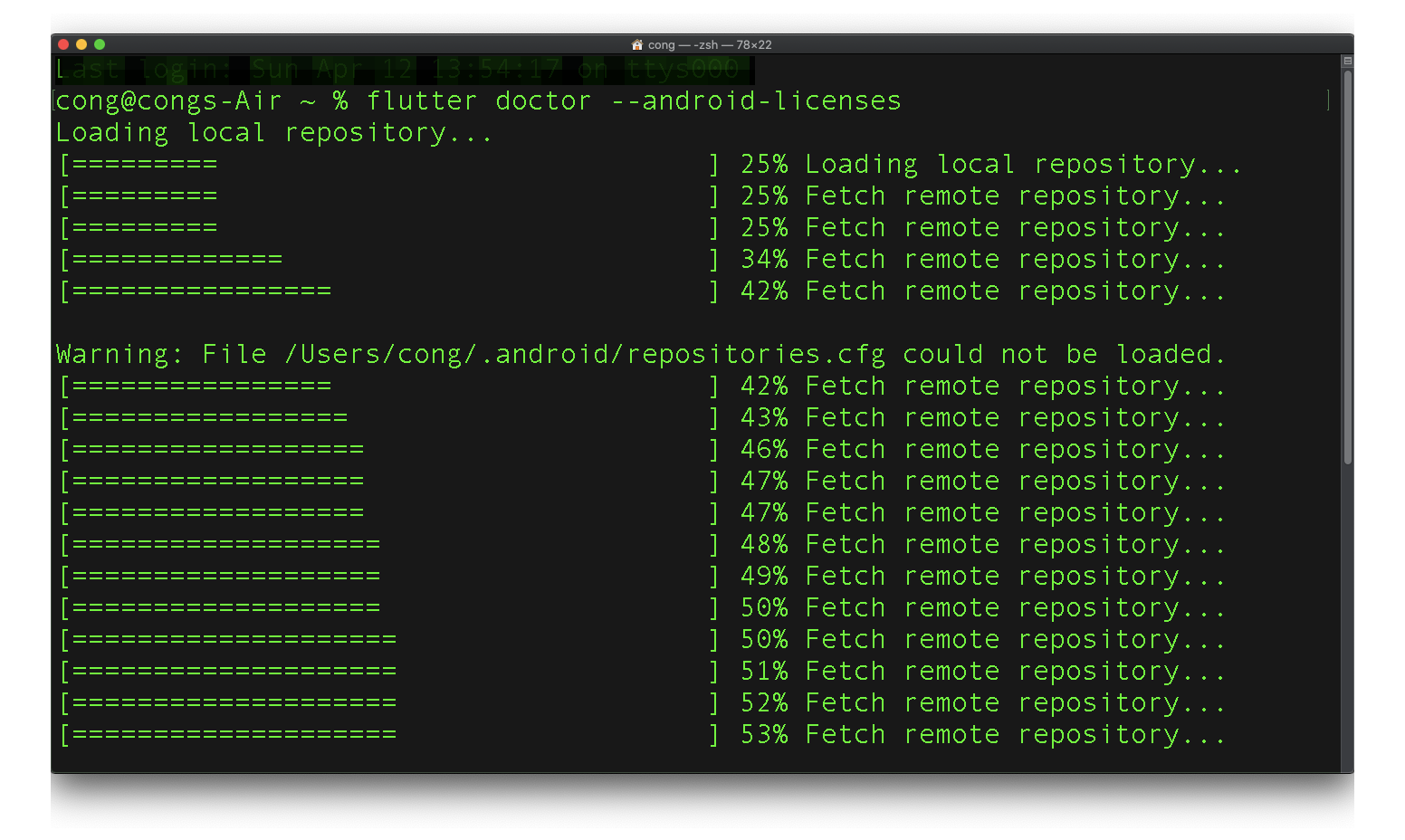This screenshot has width=1405, height=840.
Task: Click the progress bar on the 53% row
Action: (x=389, y=734)
